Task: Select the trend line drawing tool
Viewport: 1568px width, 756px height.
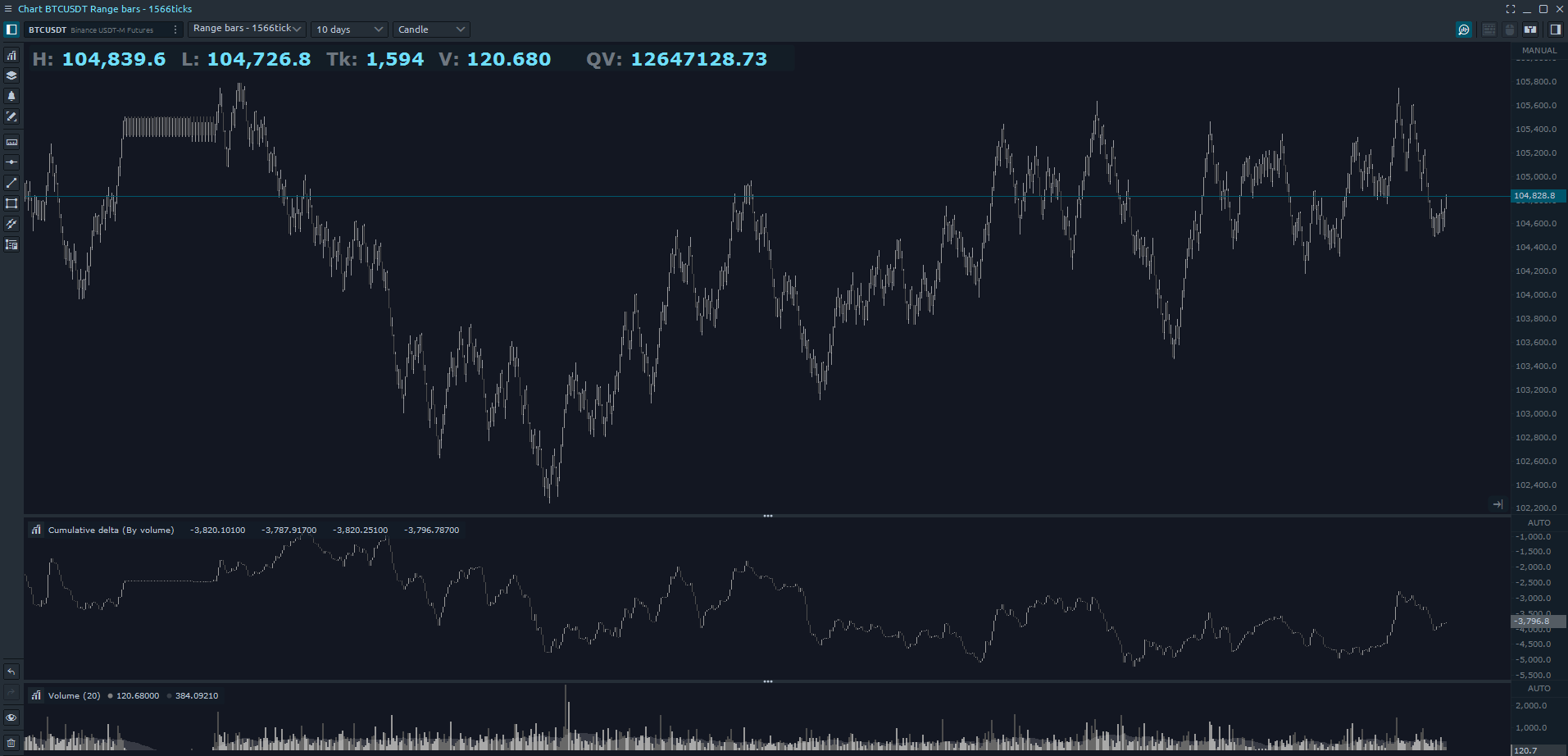Action: 11,183
